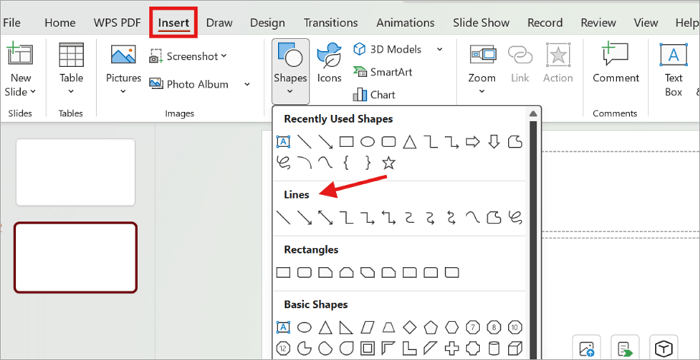The height and width of the screenshot is (360, 700).
Task: Open the Insert ribbon tab
Action: tap(174, 22)
